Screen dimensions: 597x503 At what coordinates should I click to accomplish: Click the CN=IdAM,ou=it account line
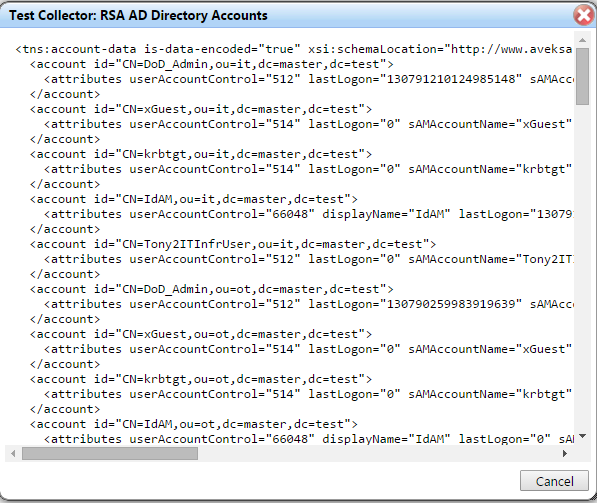[x=193, y=199]
